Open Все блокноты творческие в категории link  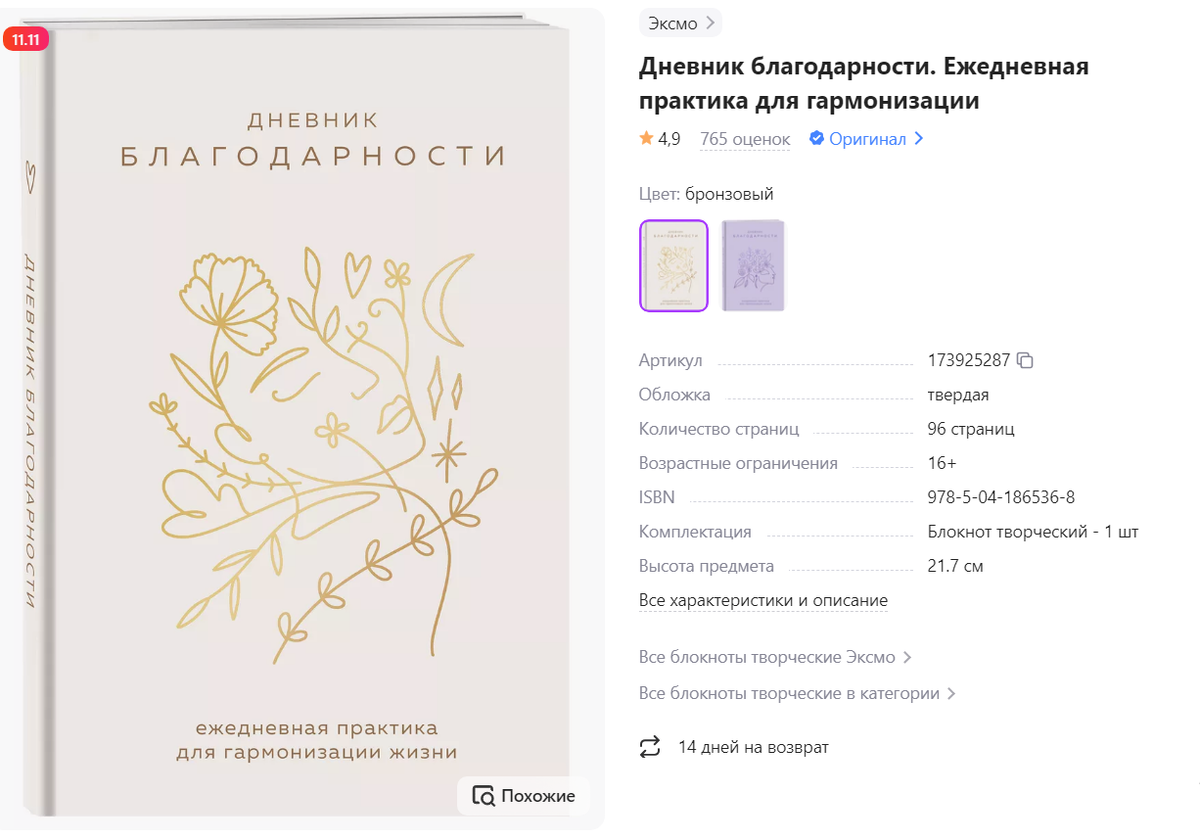pyautogui.click(x=797, y=693)
